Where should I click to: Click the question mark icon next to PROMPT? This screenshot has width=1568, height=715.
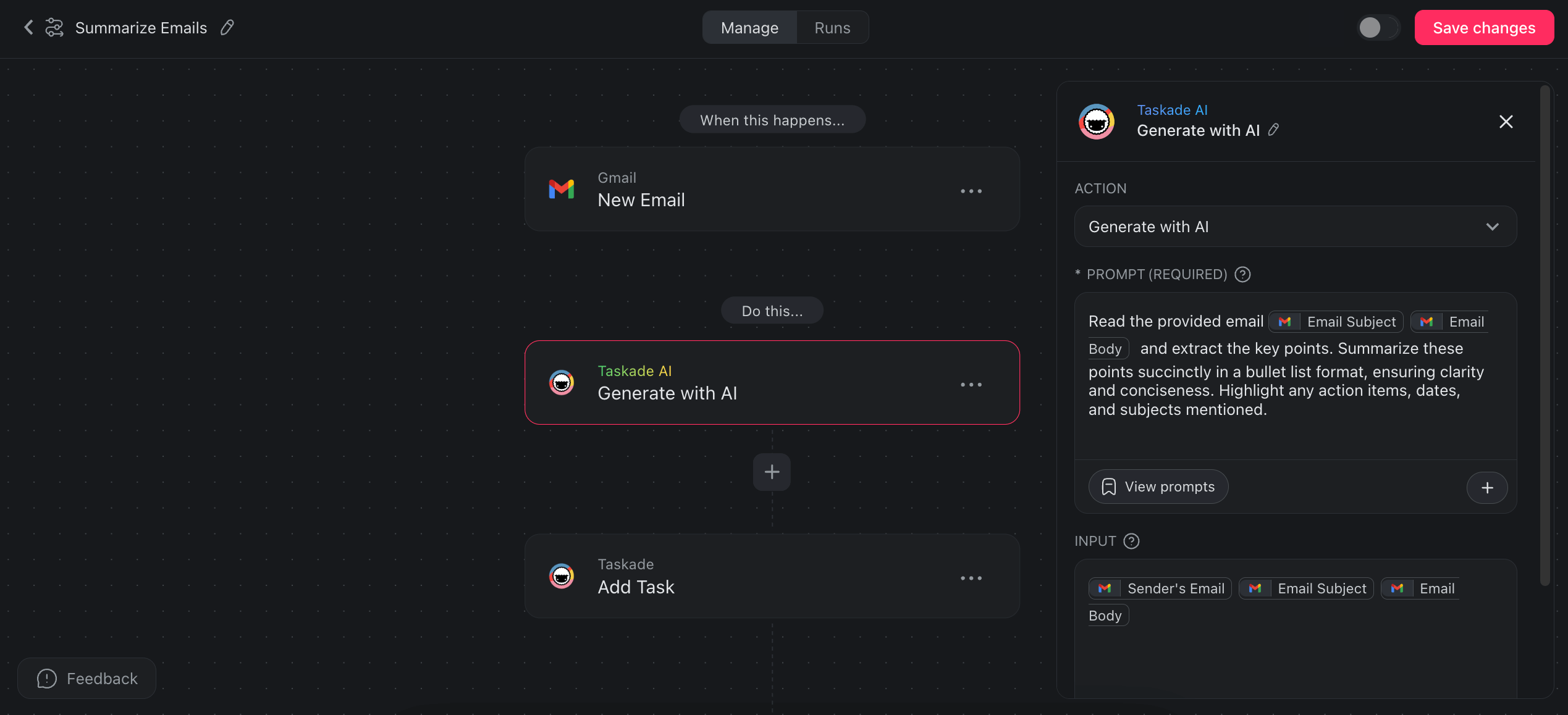click(1242, 273)
